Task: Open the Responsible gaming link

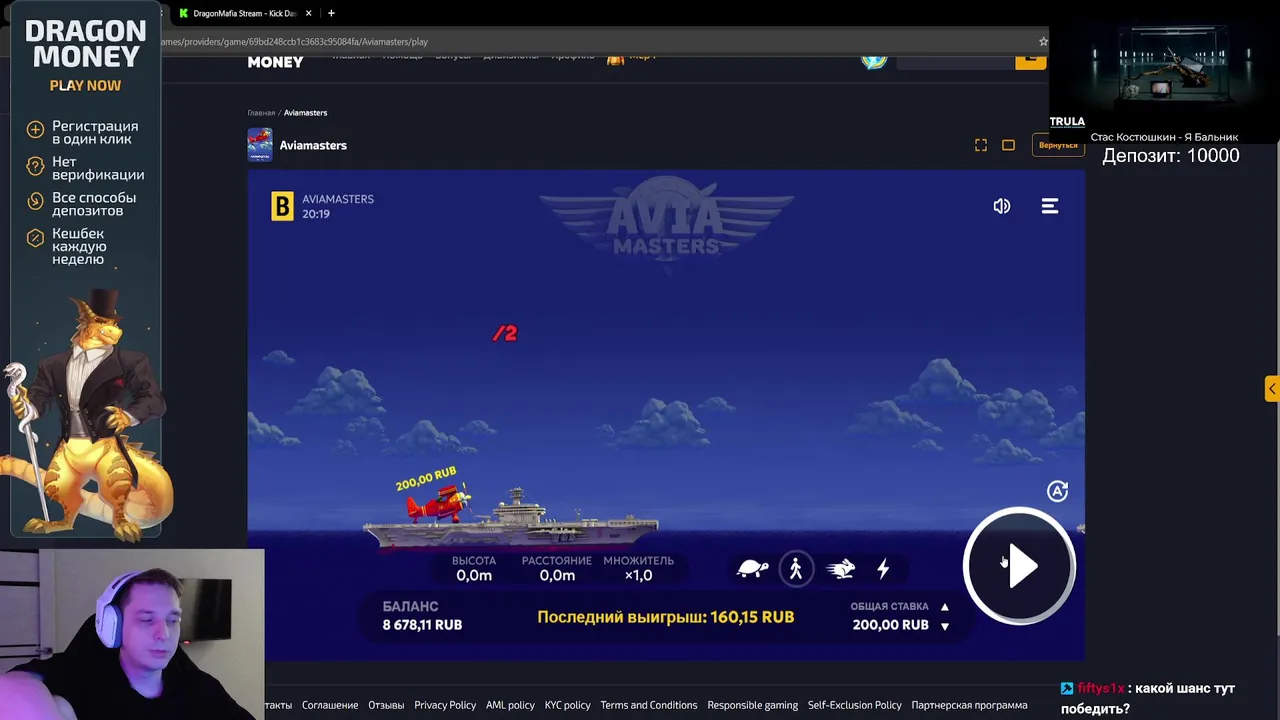Action: pos(753,705)
